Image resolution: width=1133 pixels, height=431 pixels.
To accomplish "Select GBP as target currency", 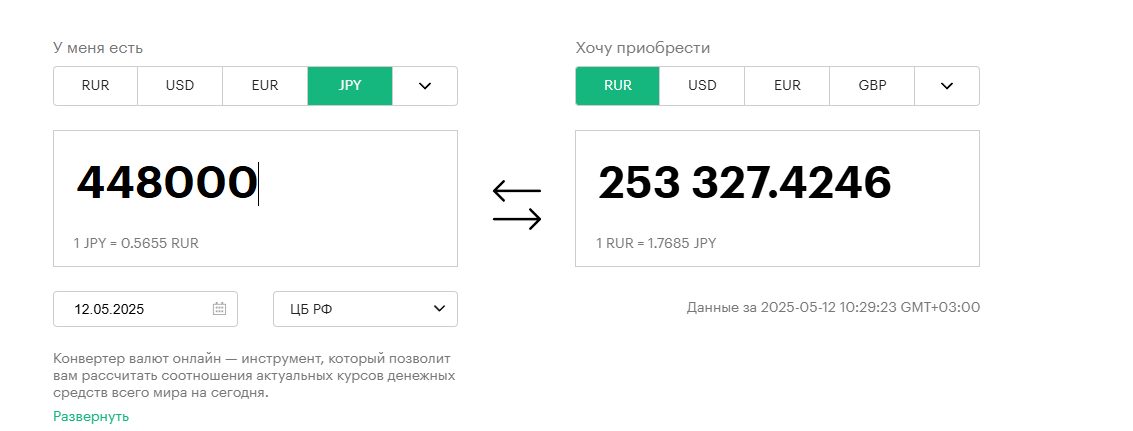I will pos(872,85).
